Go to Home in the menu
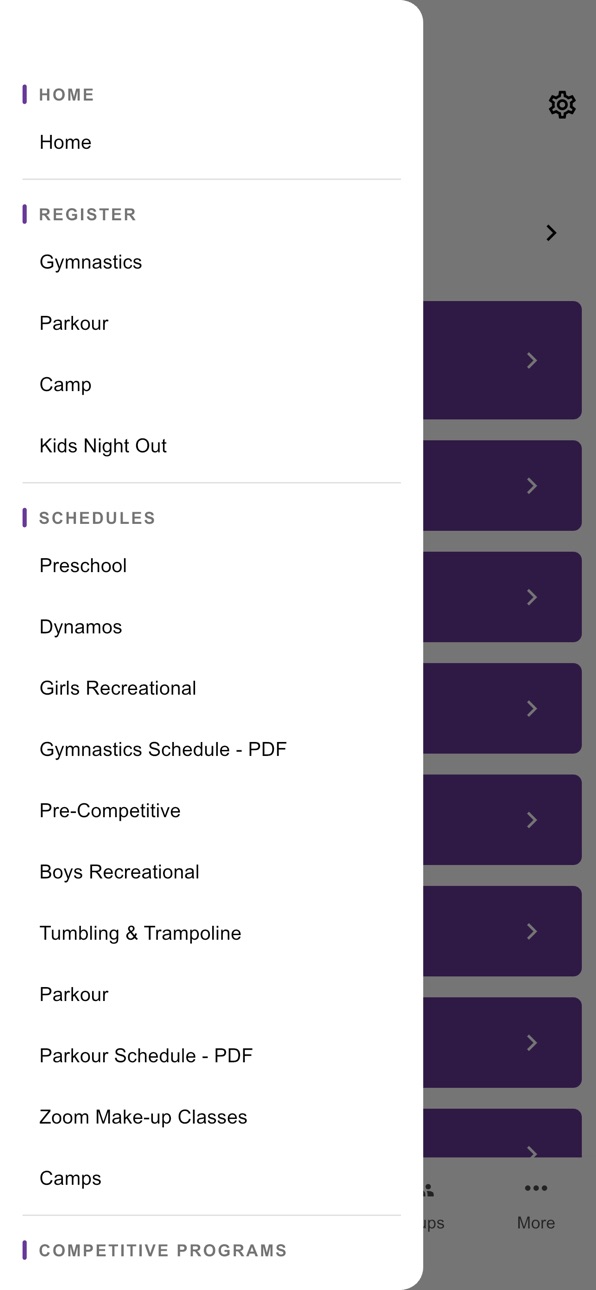Screen dimensions: 596x1290 [66, 143]
